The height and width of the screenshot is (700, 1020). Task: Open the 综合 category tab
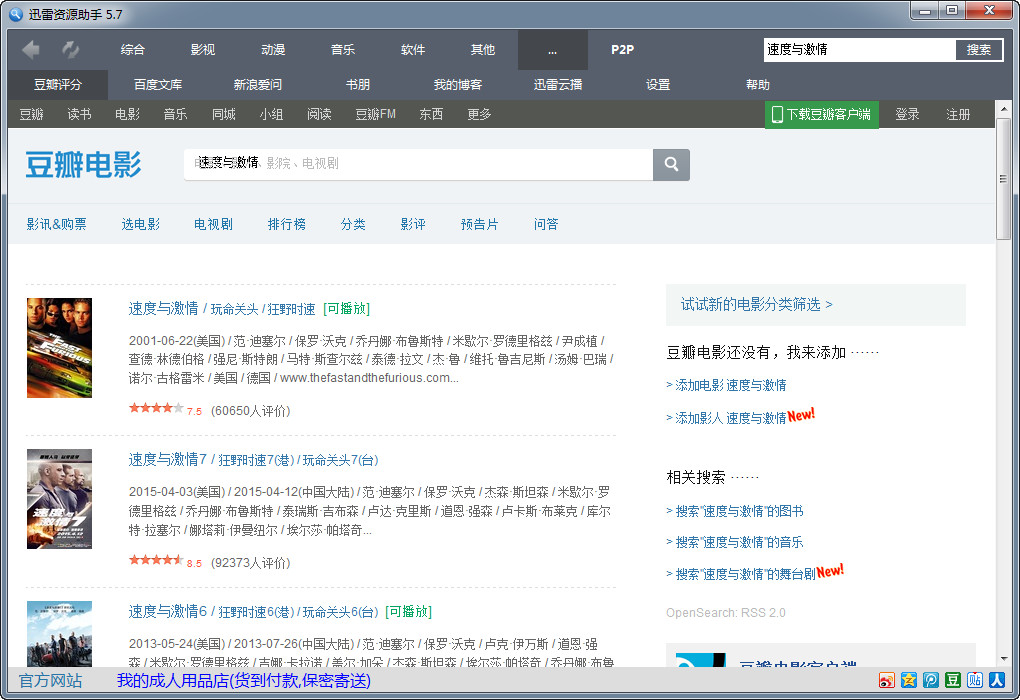133,49
